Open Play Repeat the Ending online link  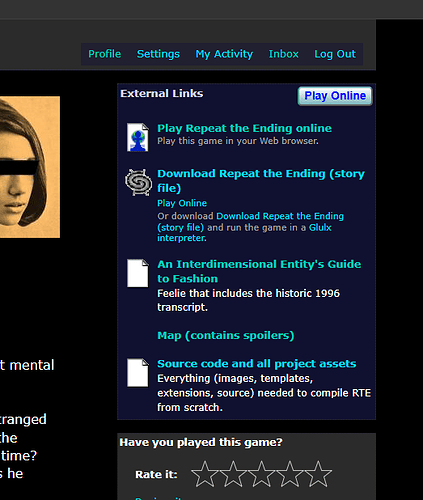coord(244,128)
